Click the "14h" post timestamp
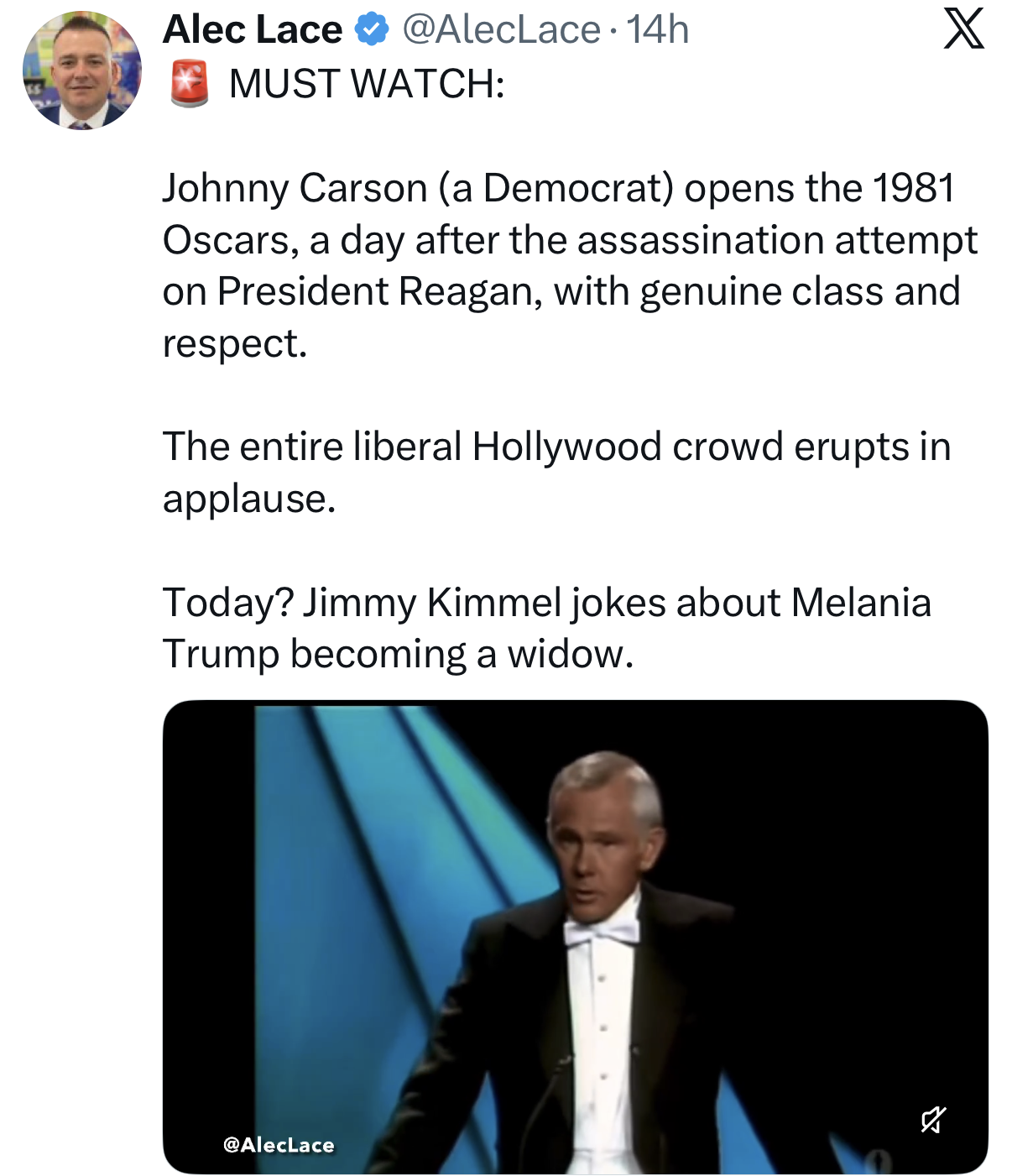 pos(658,30)
